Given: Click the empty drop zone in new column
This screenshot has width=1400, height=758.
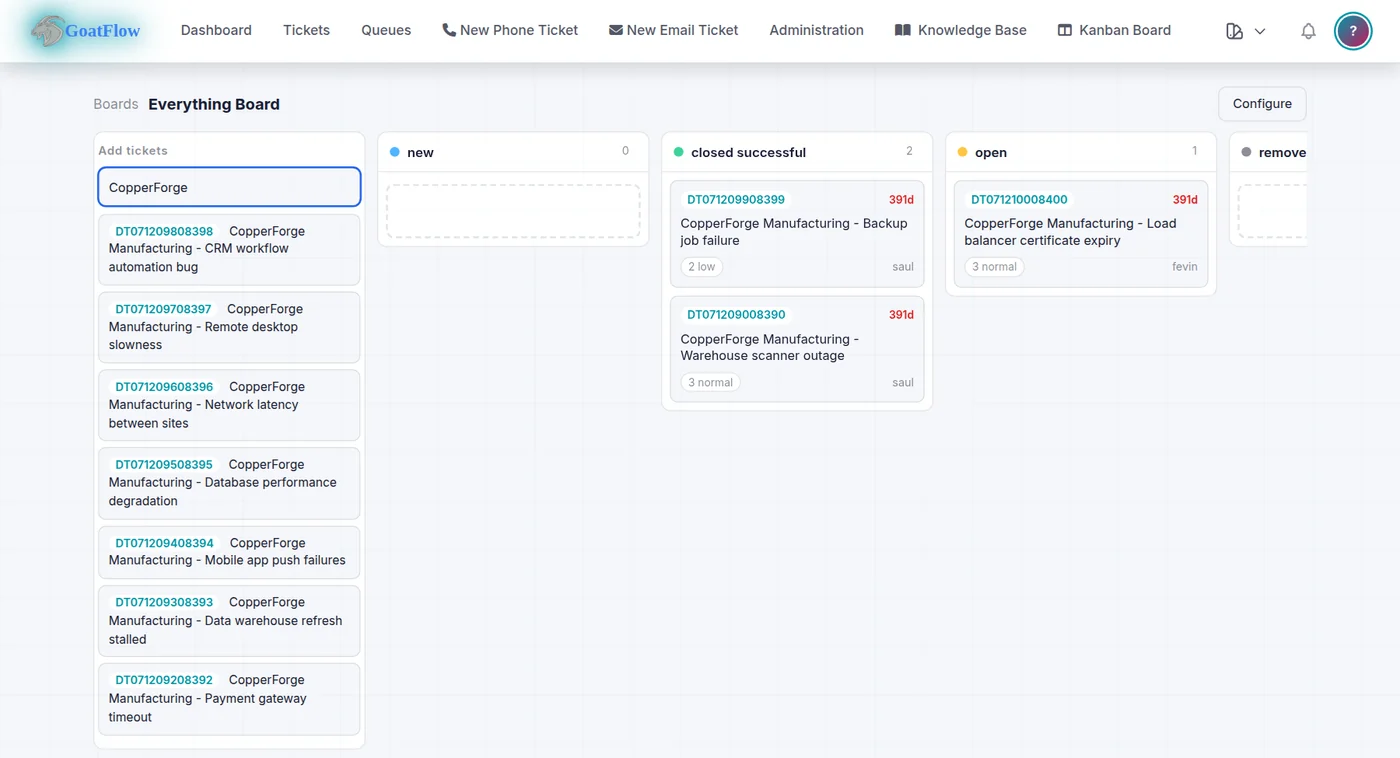Looking at the screenshot, I should [513, 211].
